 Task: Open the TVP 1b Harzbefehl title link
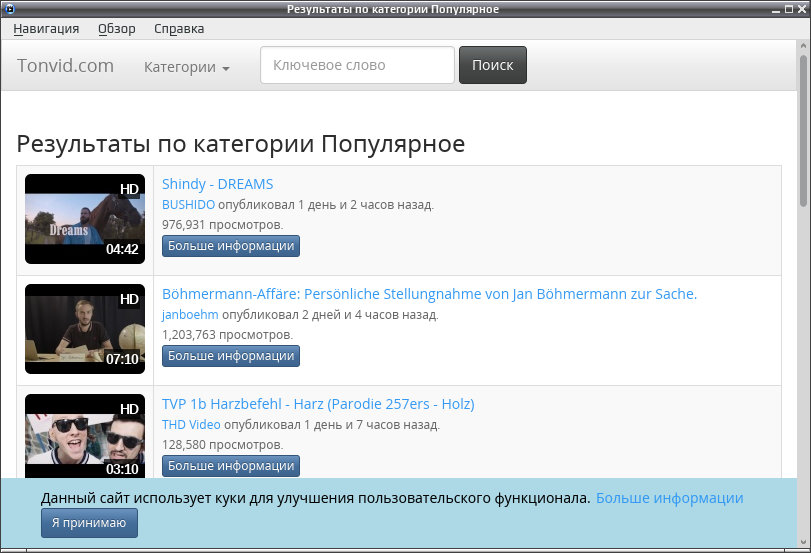(318, 404)
